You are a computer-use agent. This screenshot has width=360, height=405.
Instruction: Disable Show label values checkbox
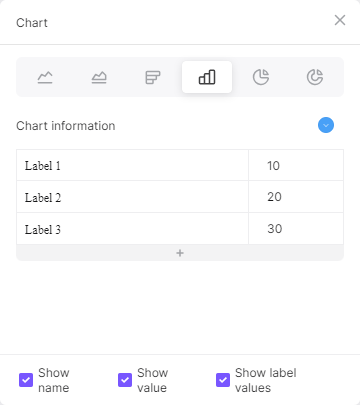point(223,380)
